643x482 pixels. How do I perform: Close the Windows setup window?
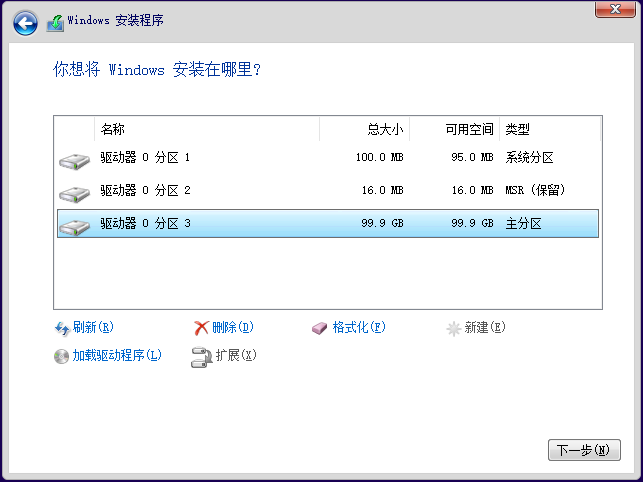tap(615, 9)
